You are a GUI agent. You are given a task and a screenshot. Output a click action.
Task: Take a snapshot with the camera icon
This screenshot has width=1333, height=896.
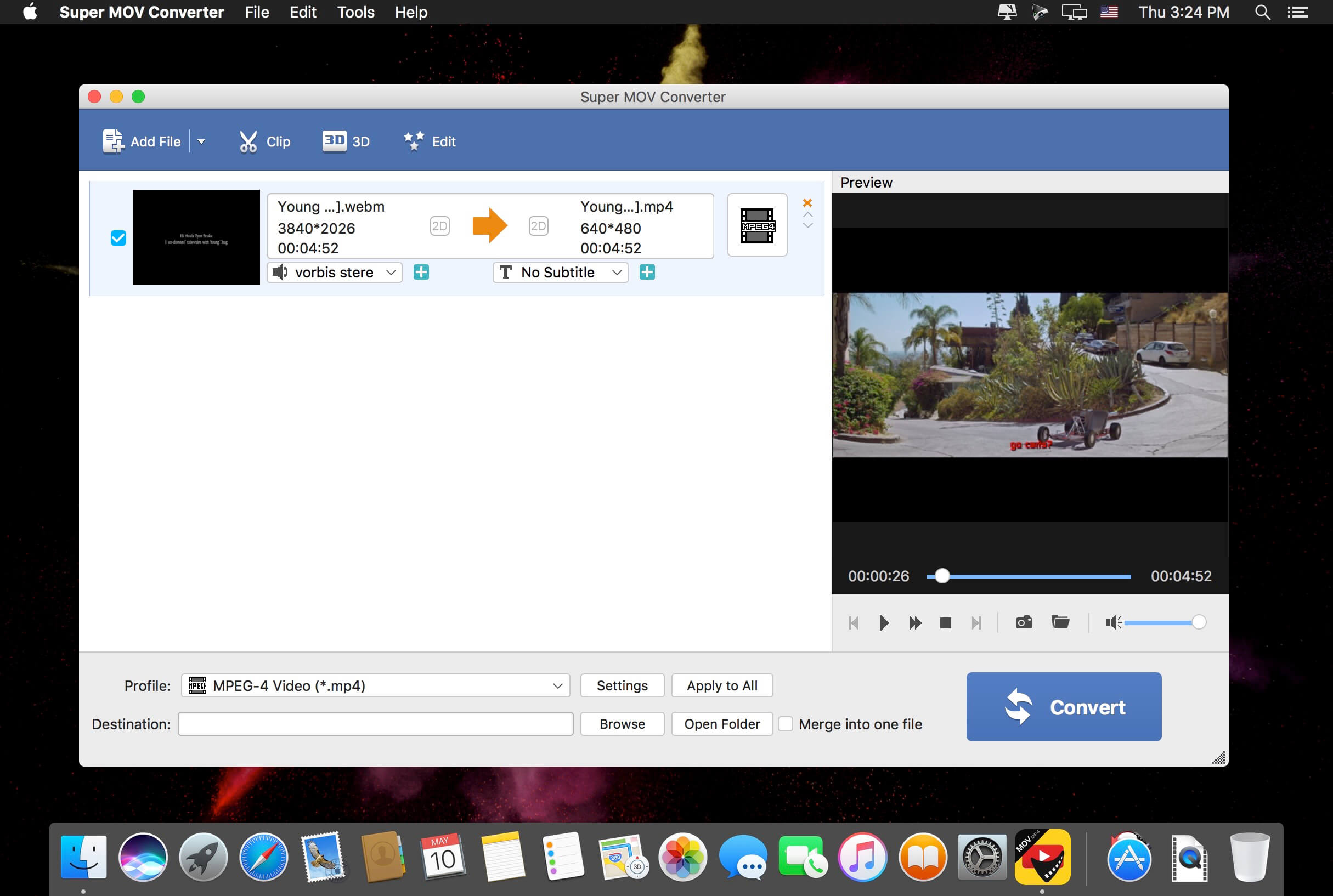1024,622
